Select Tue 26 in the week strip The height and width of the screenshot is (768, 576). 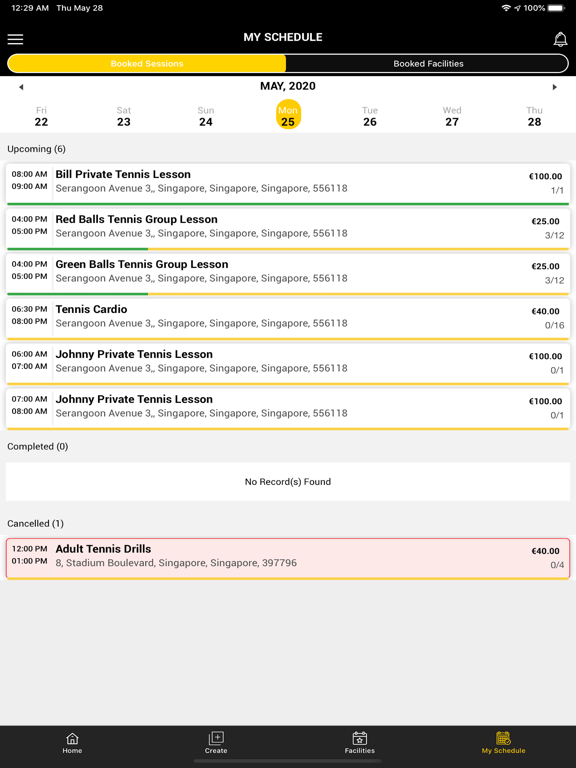click(370, 117)
